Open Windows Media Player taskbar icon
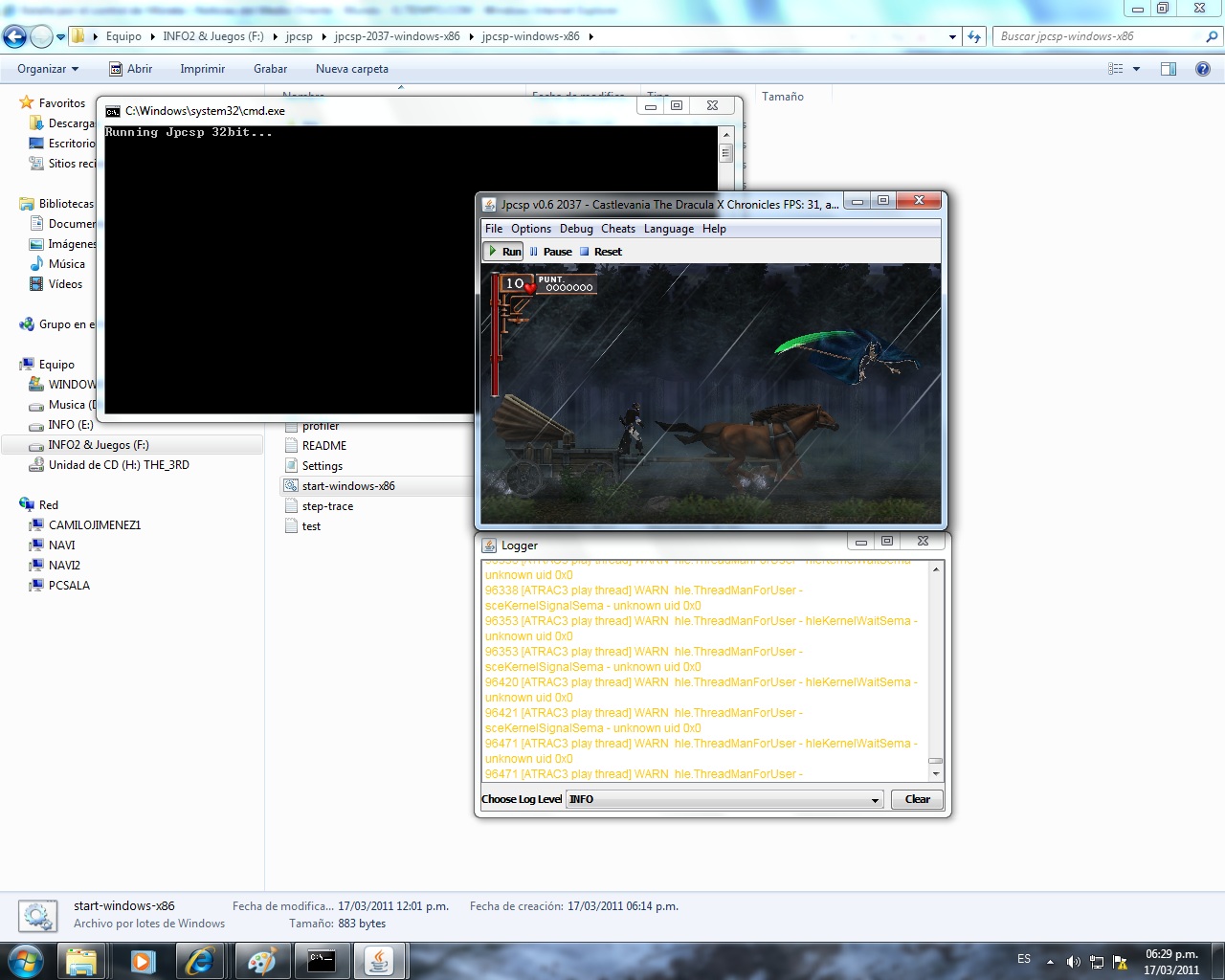This screenshot has height=980, width=1225. tap(143, 961)
